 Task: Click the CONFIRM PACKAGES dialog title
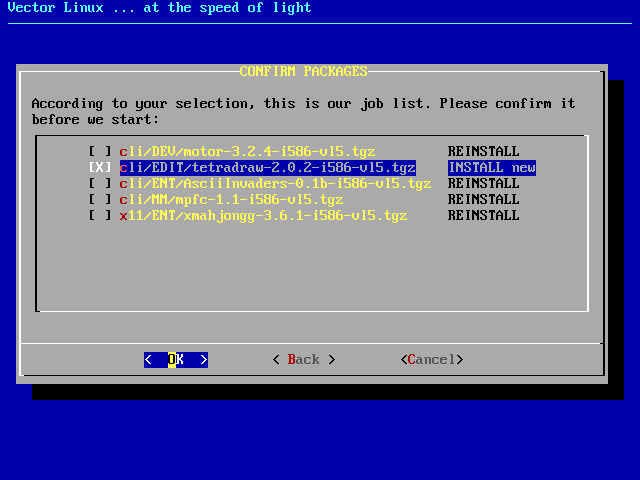coord(303,72)
